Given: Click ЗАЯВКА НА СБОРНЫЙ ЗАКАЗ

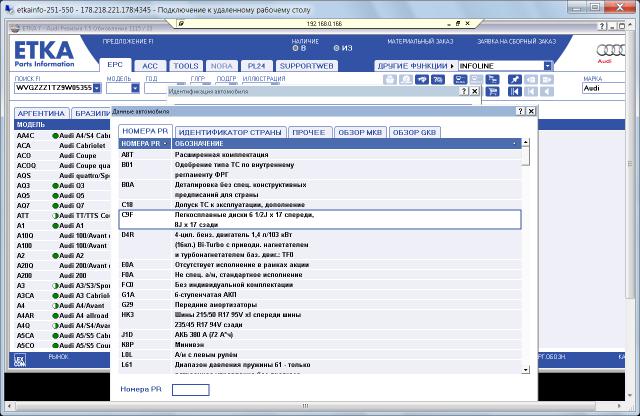Looking at the screenshot, I should [x=517, y=41].
